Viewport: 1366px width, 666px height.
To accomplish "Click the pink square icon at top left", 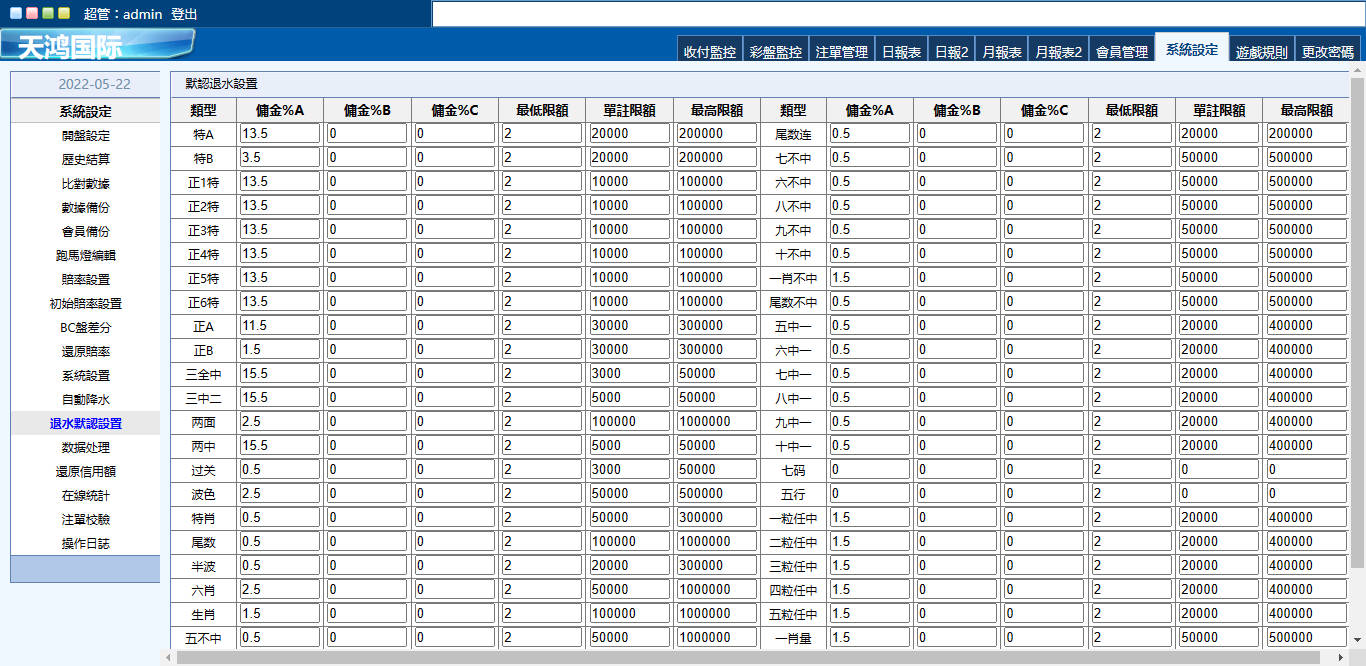I will [31, 14].
